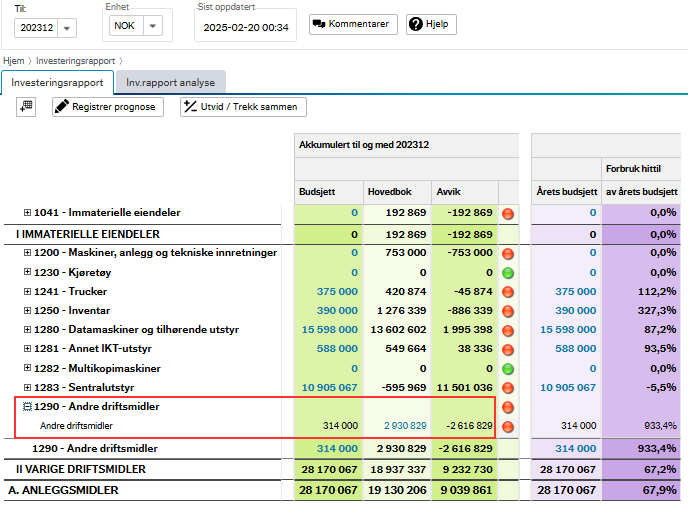Click red status indicator for 1250 Inventar
The width and height of the screenshot is (688, 508).
(x=508, y=311)
